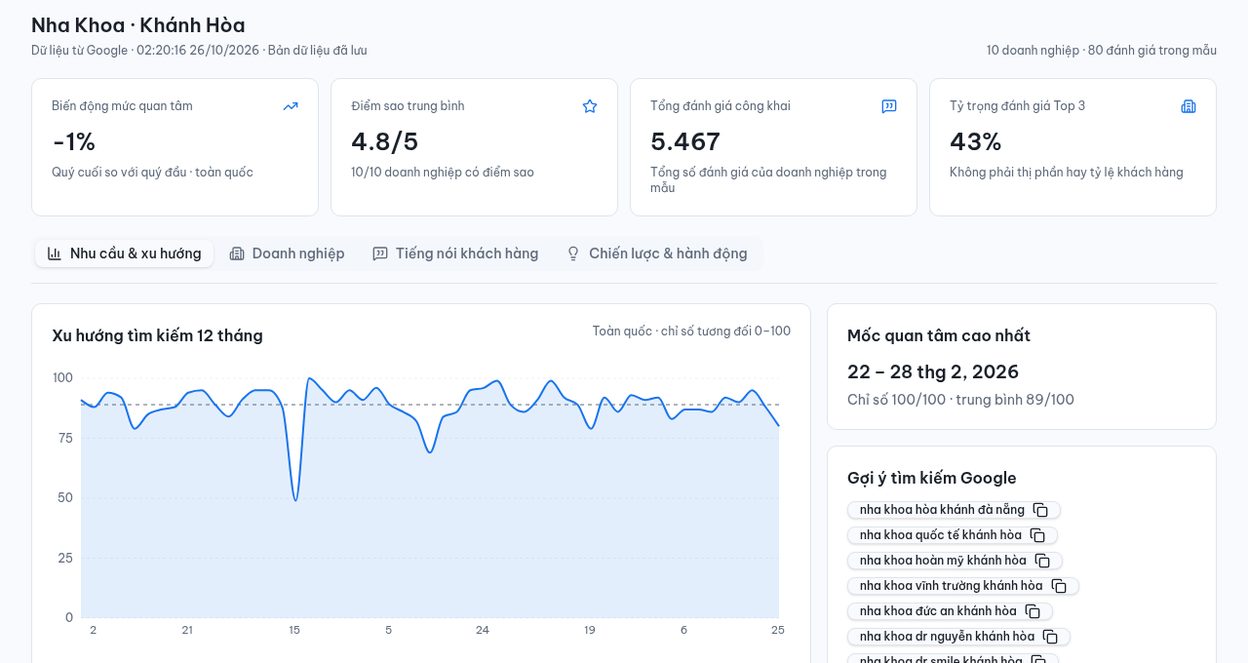Viewport: 1248px width, 663px height.
Task: Click the "Xu hướng tìm kiếm 12 tháng" heading
Action: point(157,336)
